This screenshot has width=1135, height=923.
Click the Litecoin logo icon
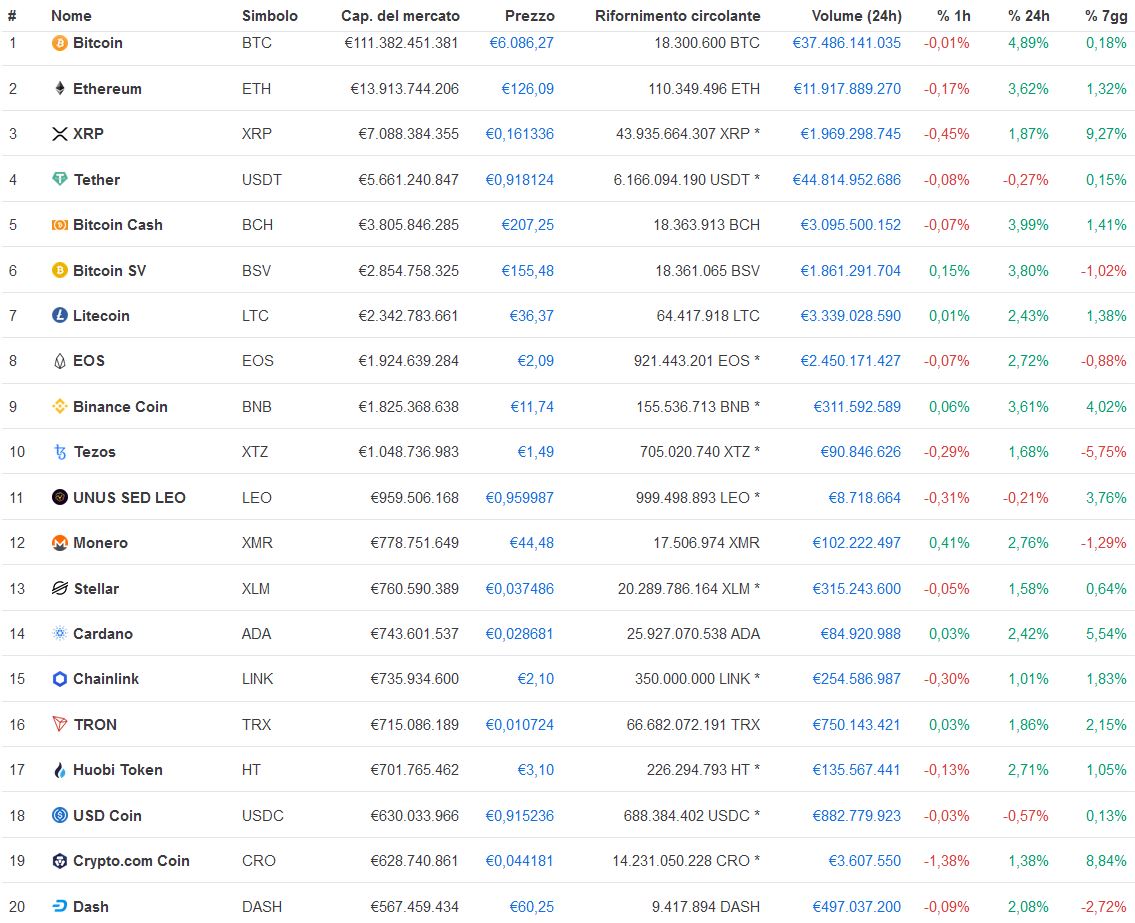click(x=59, y=316)
